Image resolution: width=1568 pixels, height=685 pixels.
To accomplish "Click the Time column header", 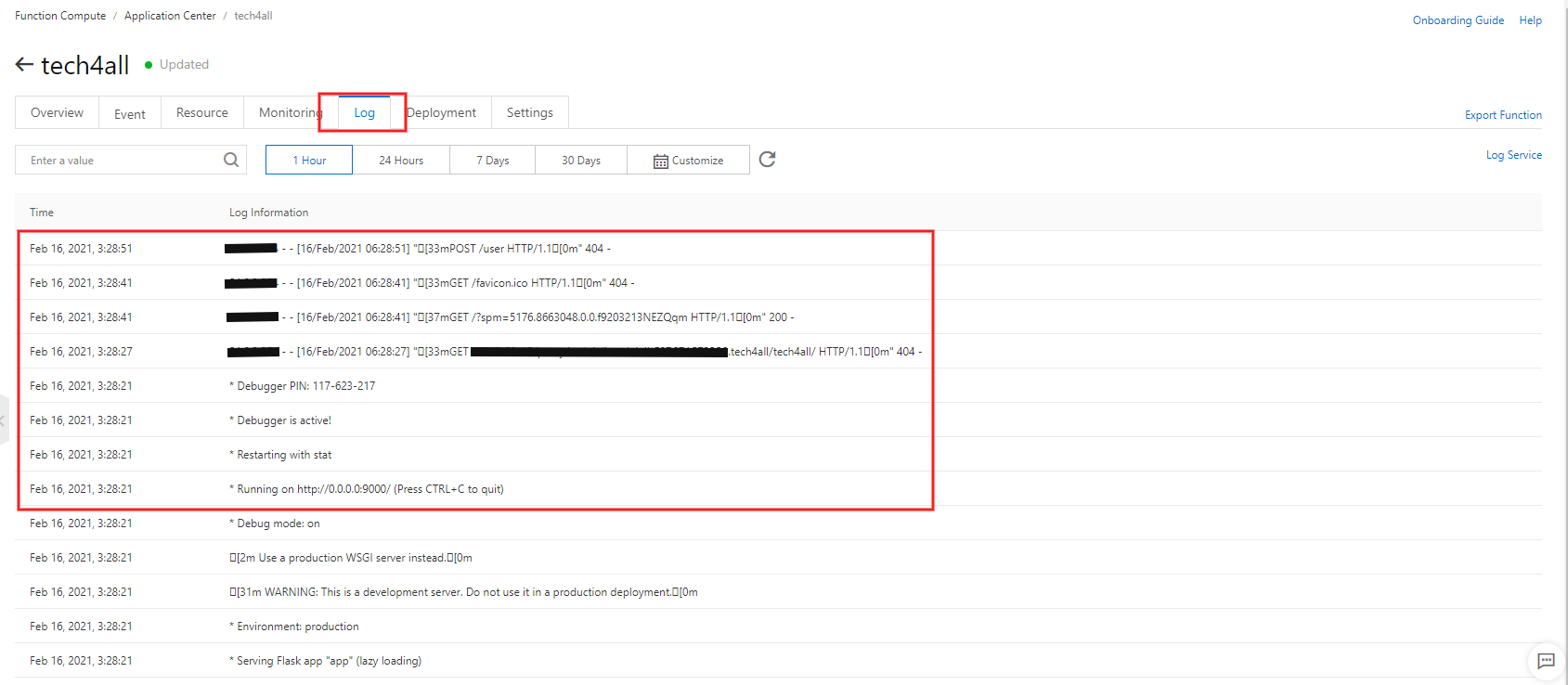I will (42, 213).
